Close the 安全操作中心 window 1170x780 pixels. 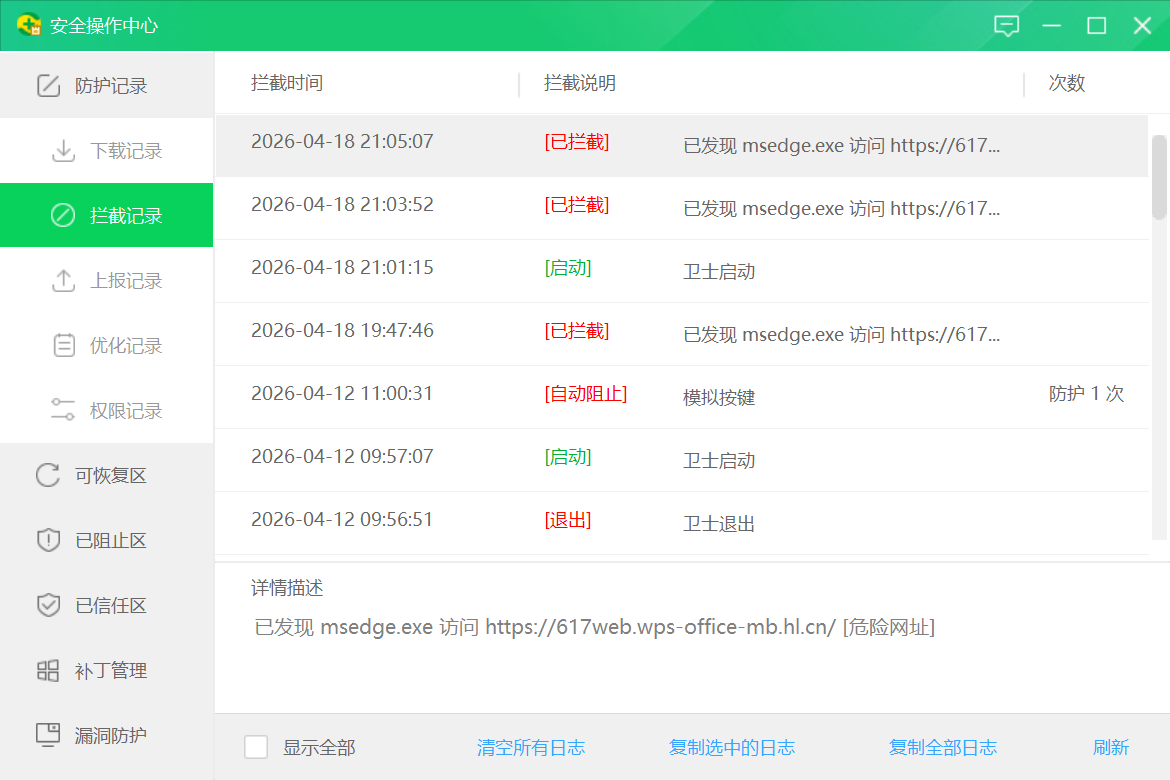[1142, 26]
